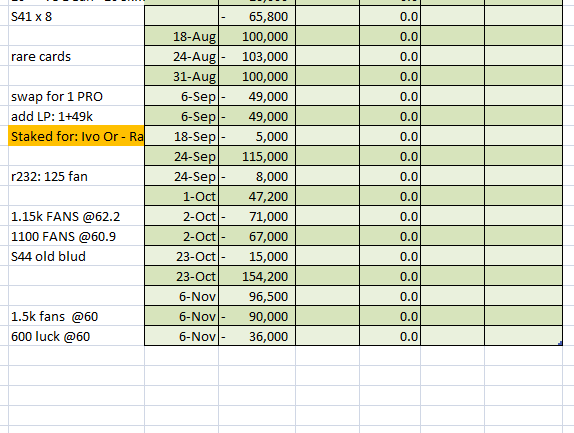
Task: Click the 'swap for 1 PRO' cell
Action: (x=76, y=96)
